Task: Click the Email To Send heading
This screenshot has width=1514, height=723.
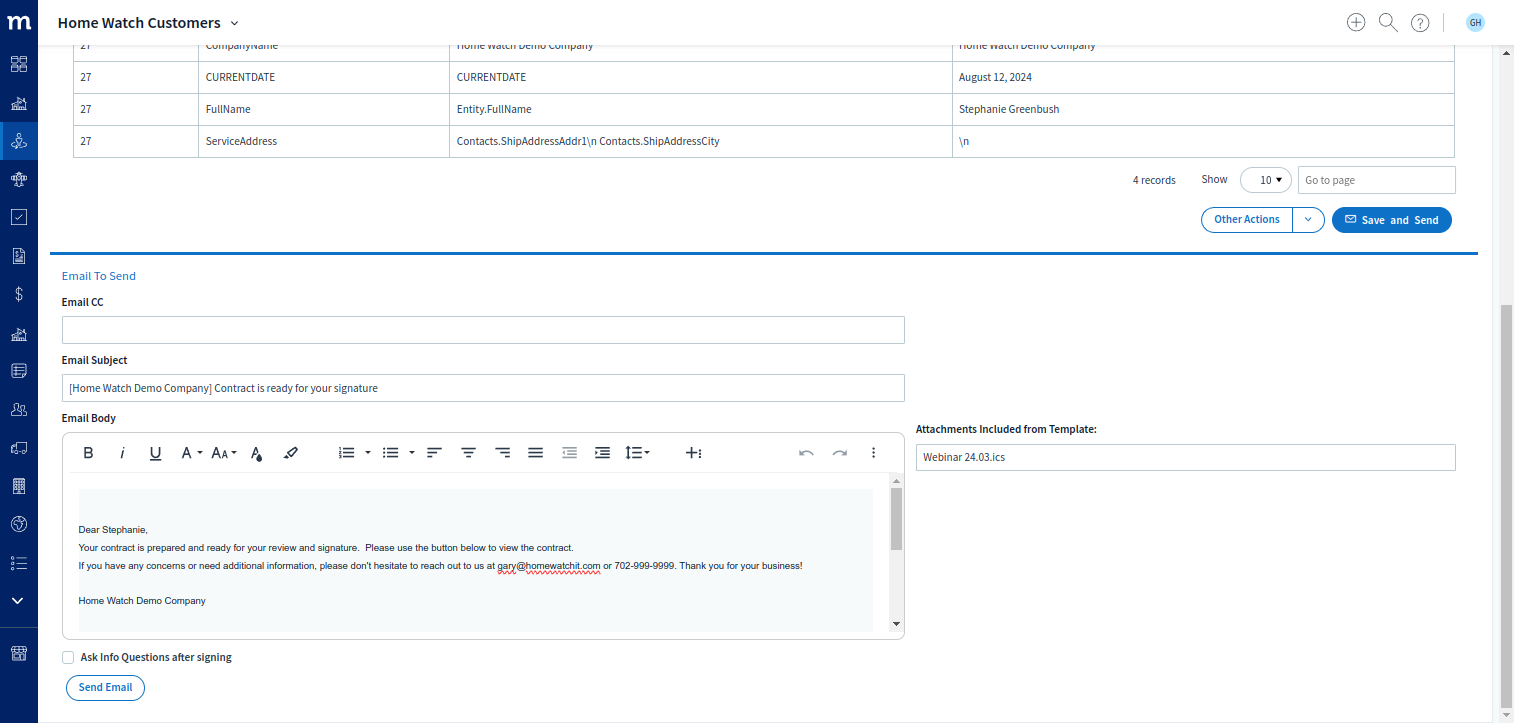Action: pyautogui.click(x=99, y=276)
